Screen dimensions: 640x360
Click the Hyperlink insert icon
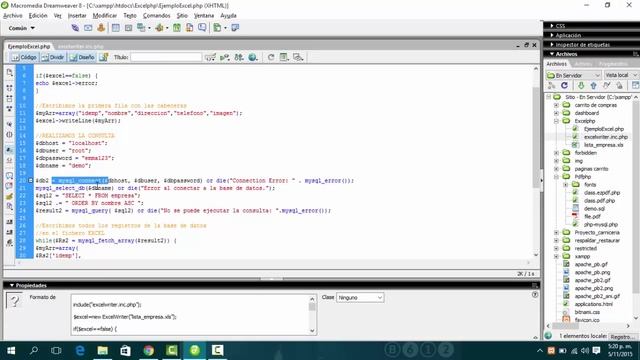click(75, 28)
